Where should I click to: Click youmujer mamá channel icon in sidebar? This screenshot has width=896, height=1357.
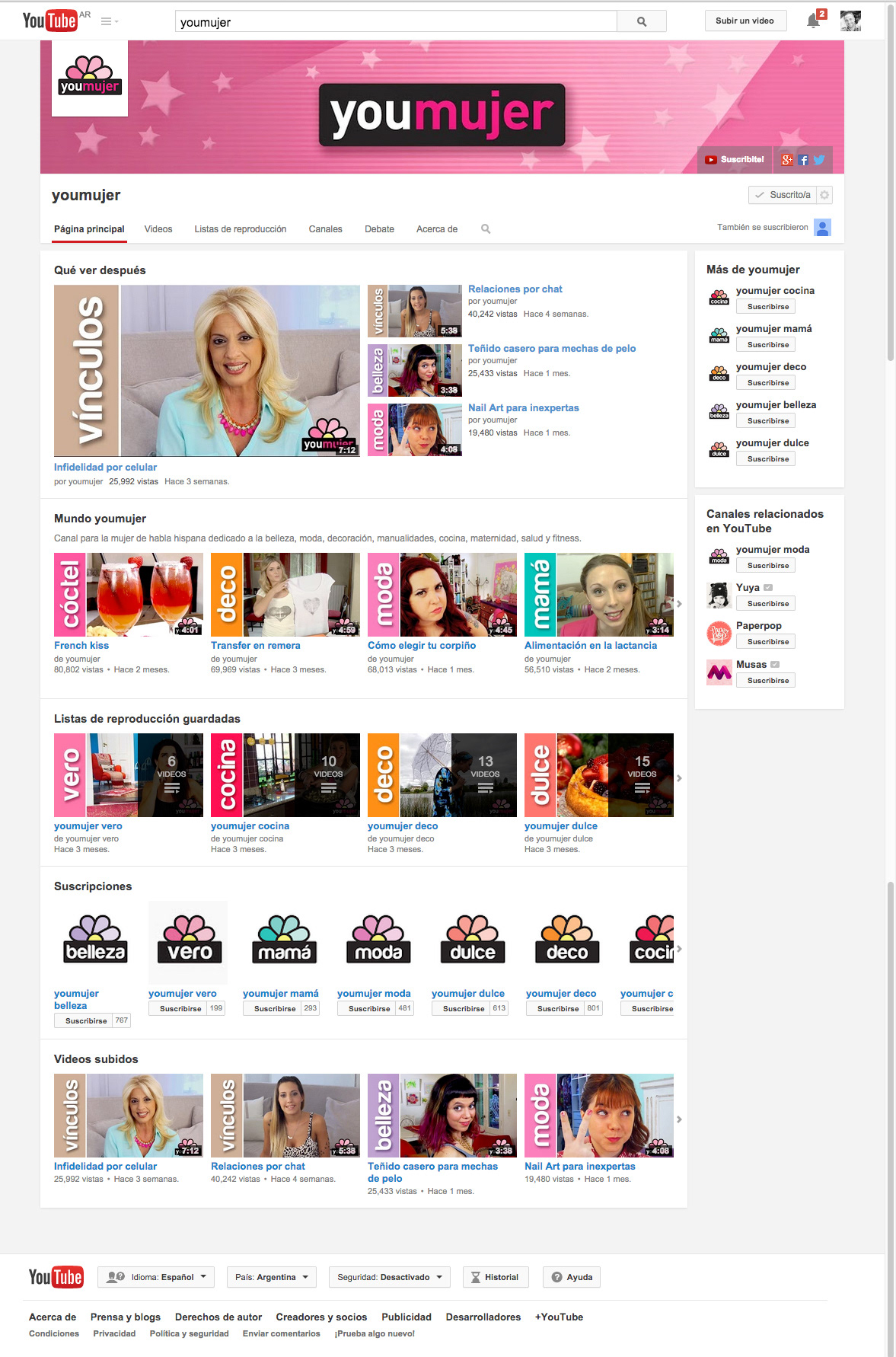coord(719,336)
